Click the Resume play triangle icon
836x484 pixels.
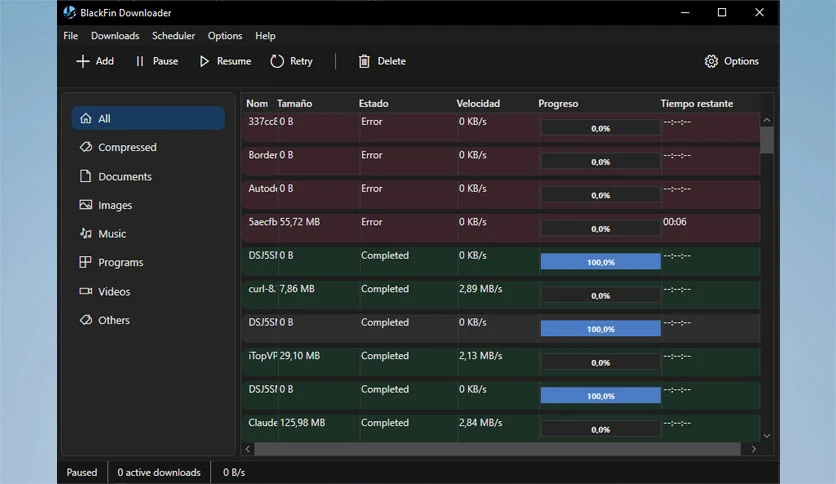click(x=204, y=61)
